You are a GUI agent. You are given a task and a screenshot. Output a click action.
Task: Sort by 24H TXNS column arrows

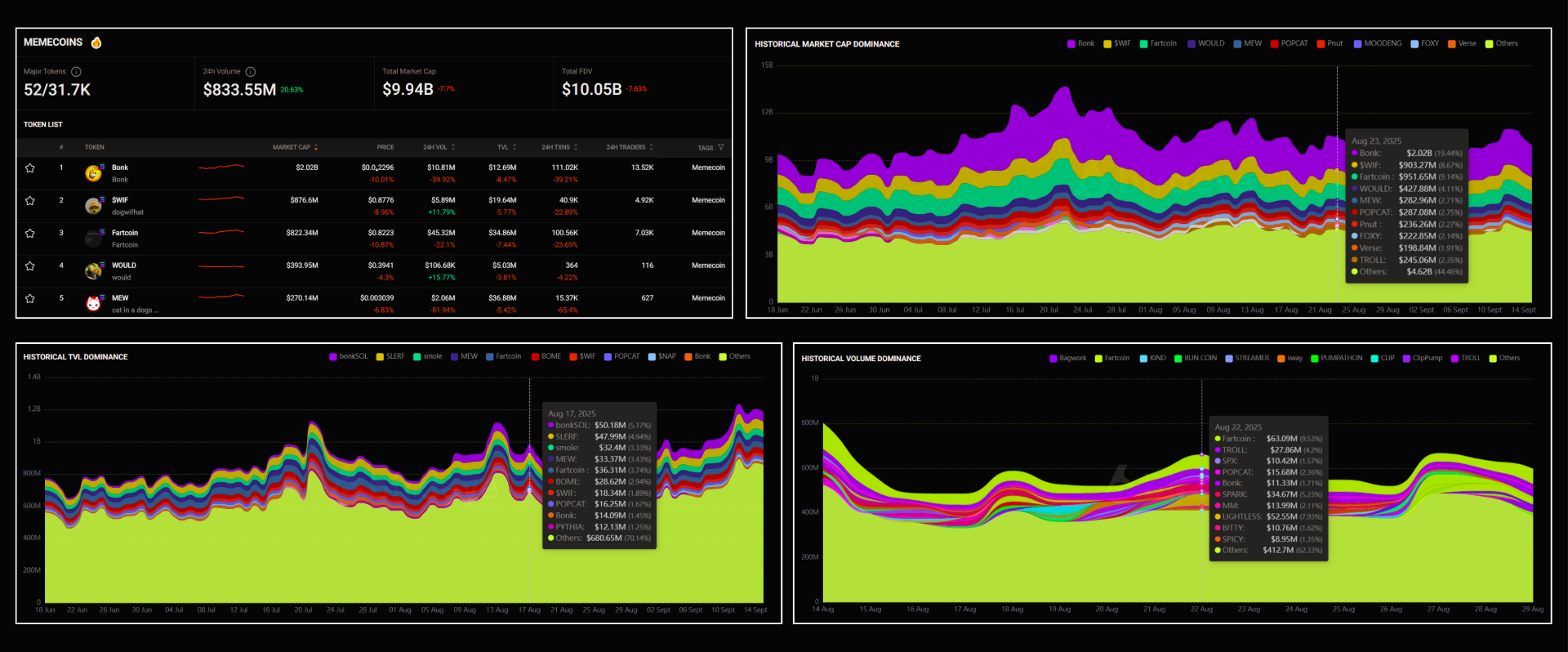(576, 148)
